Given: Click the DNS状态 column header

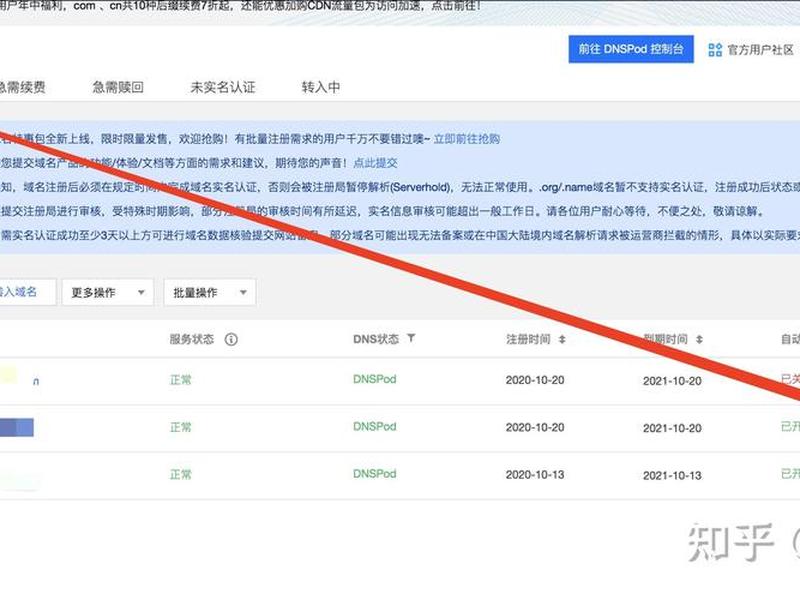Looking at the screenshot, I should tap(376, 339).
